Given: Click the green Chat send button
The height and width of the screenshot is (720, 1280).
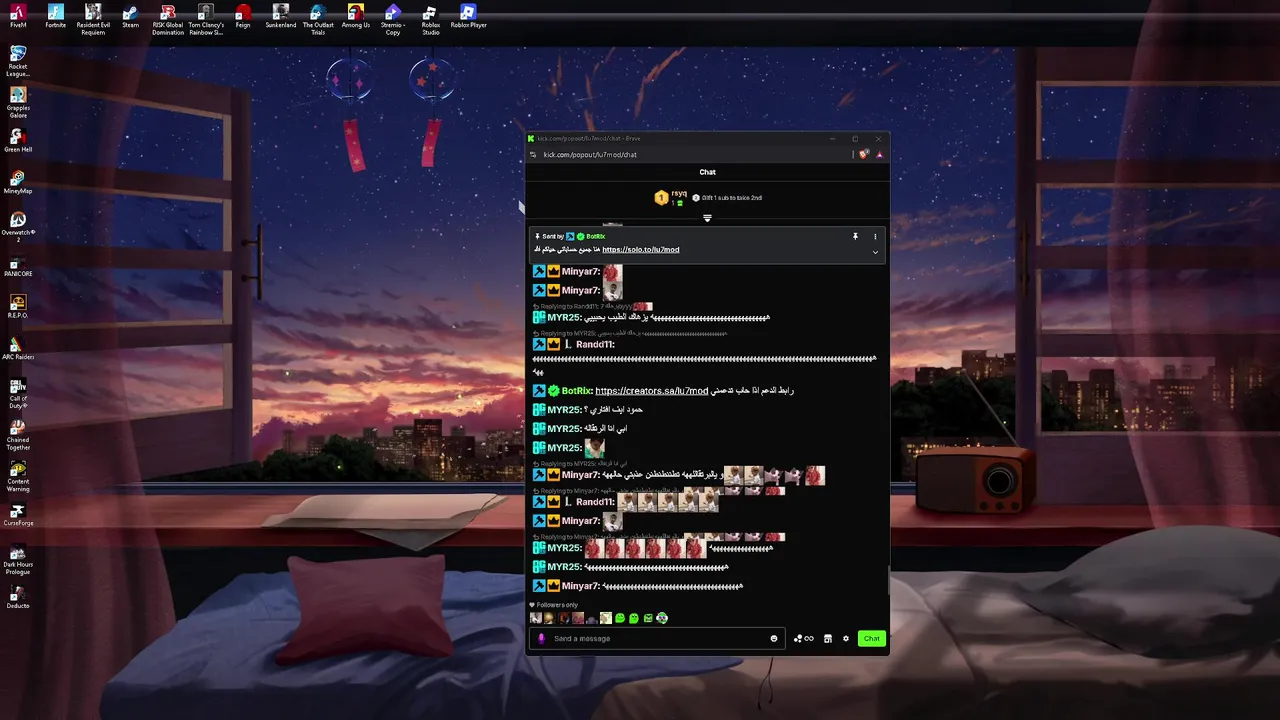Looking at the screenshot, I should coord(872,639).
